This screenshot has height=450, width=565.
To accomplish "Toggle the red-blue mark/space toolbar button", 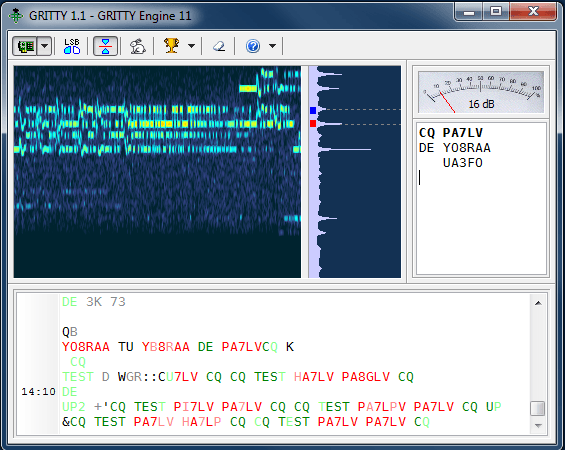I will point(105,46).
